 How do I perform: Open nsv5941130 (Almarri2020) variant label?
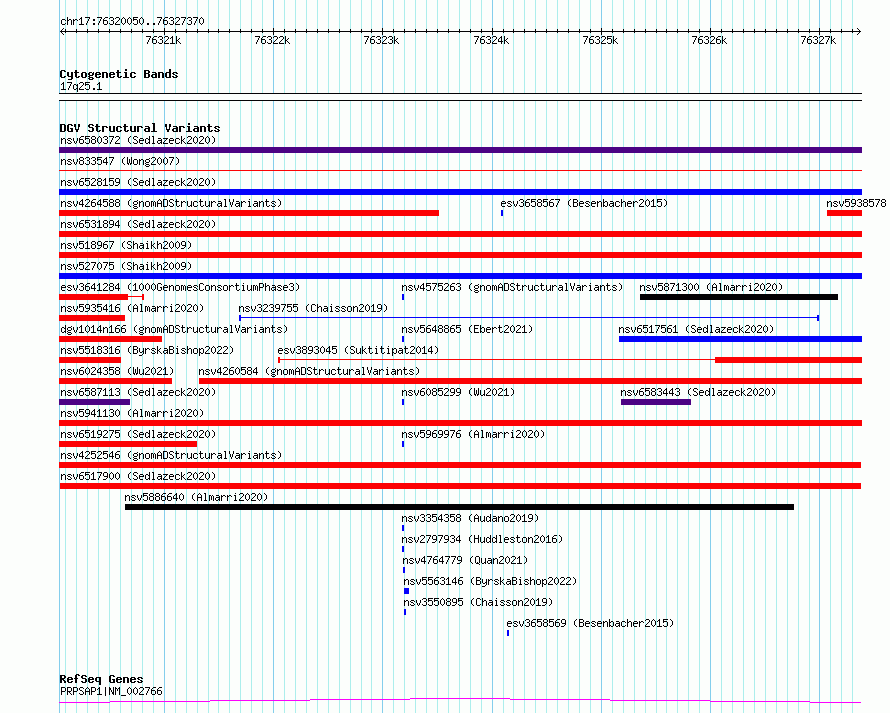pos(132,413)
